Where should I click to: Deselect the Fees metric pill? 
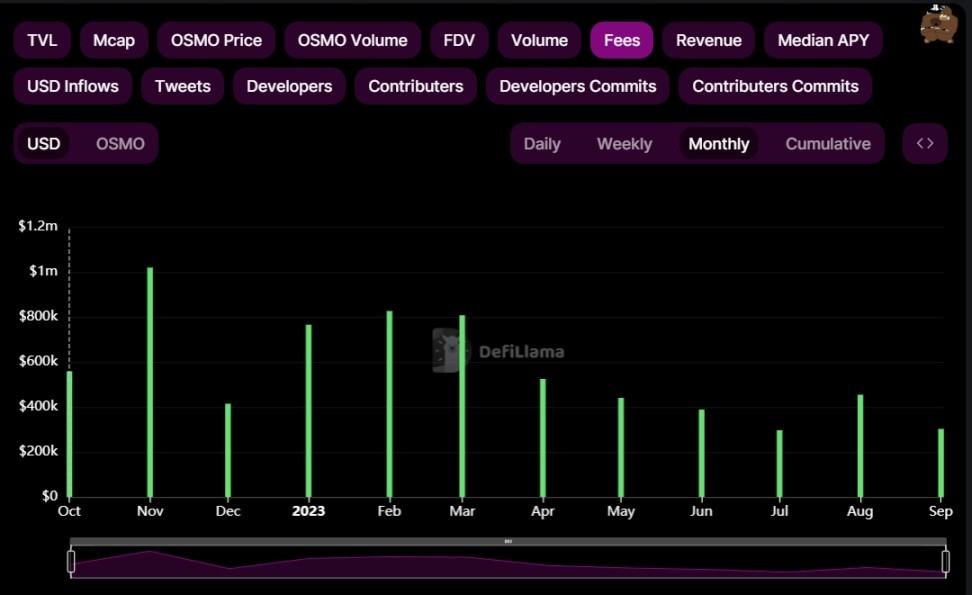tap(621, 40)
